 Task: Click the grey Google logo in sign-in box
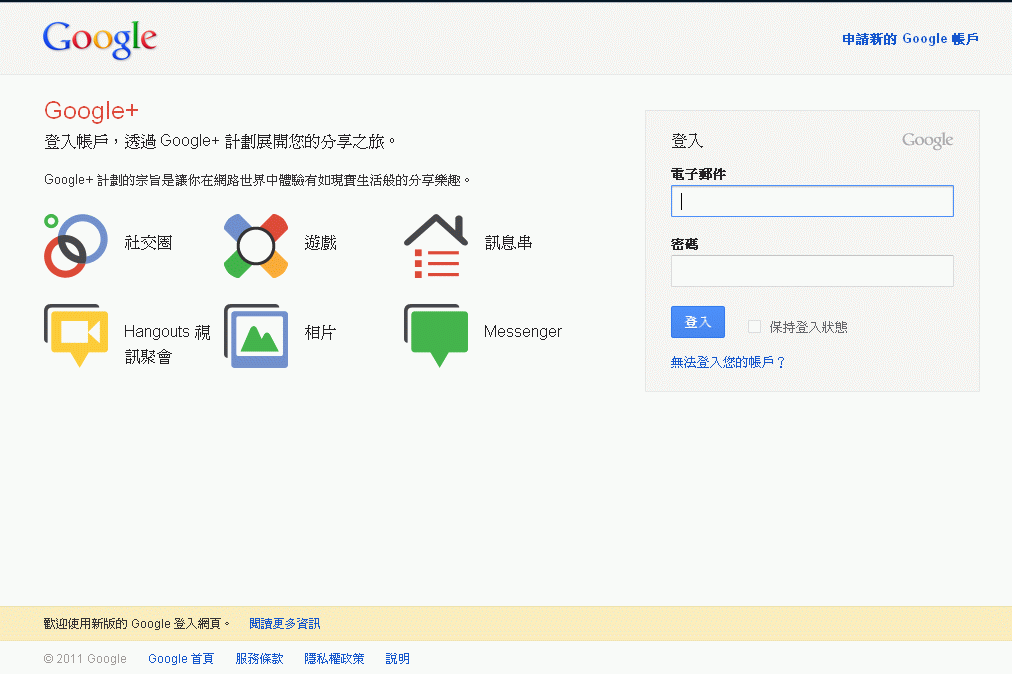[x=927, y=140]
